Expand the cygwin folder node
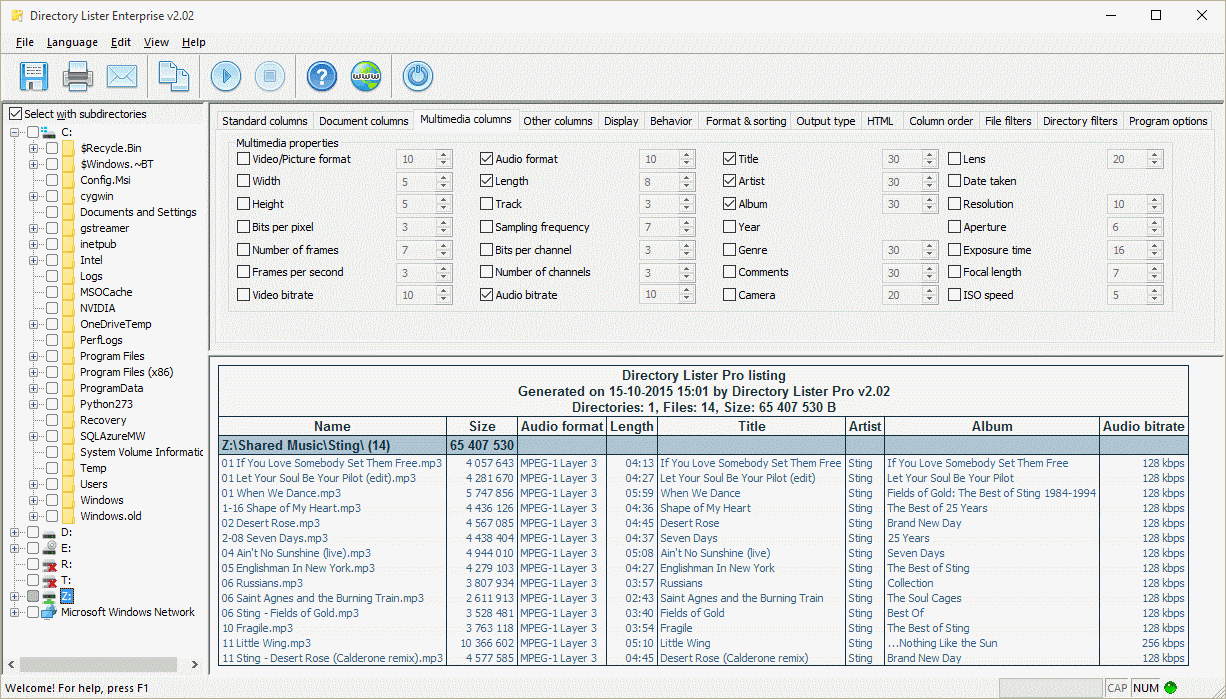 (34, 196)
